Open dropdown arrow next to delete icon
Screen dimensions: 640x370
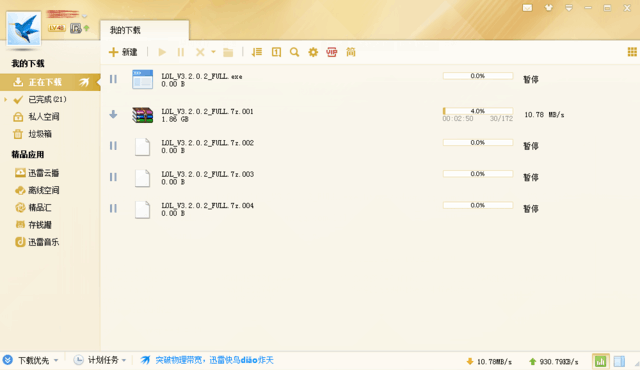[x=213, y=52]
